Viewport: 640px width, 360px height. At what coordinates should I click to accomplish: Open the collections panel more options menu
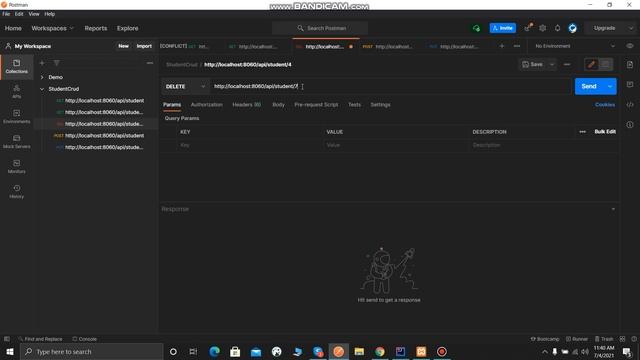tap(150, 63)
